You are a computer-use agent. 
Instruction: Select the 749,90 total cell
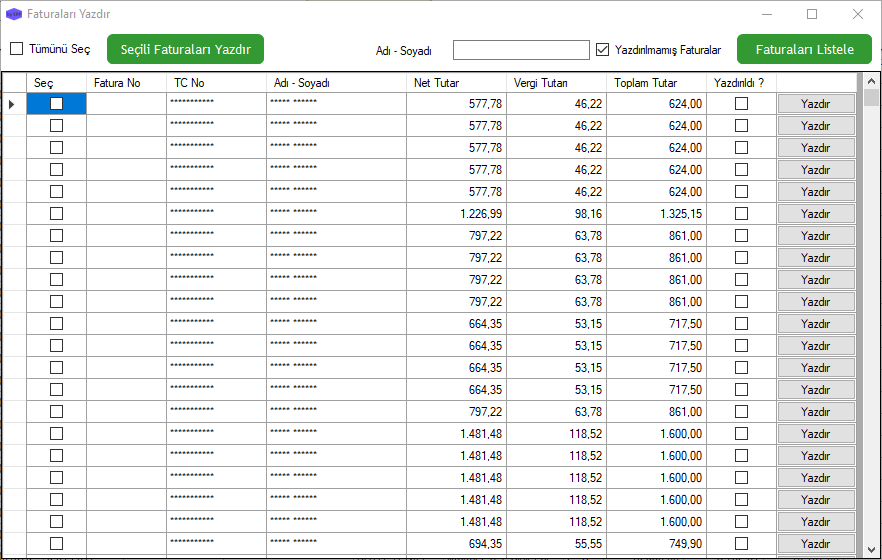point(656,544)
